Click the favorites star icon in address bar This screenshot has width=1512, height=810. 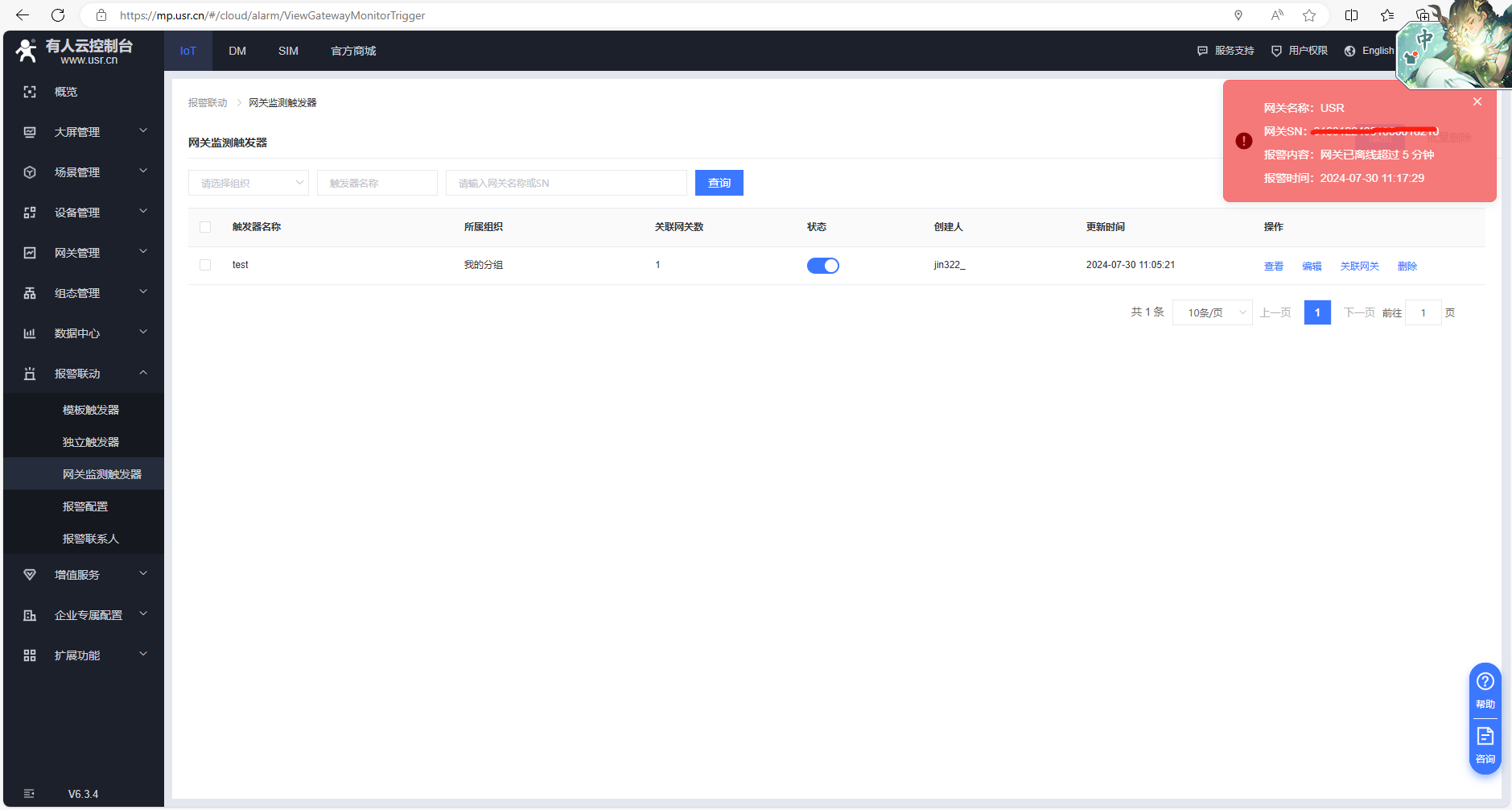1309,15
